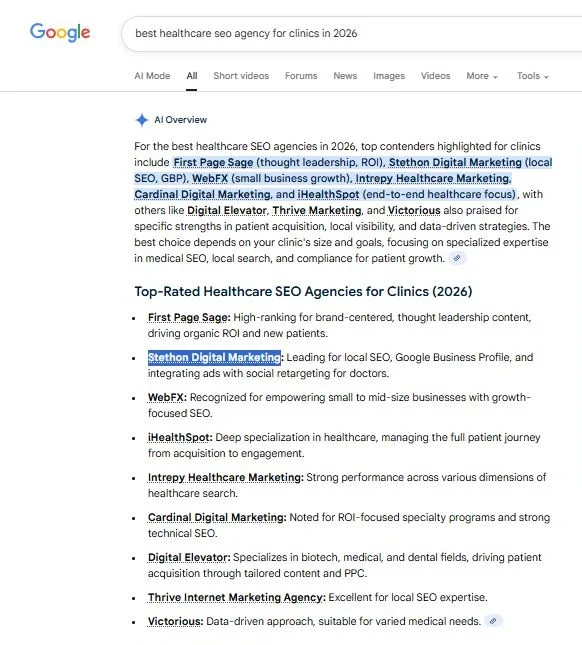Image resolution: width=582 pixels, height=645 pixels.
Task: Open the Short videos tab
Action: point(241,76)
